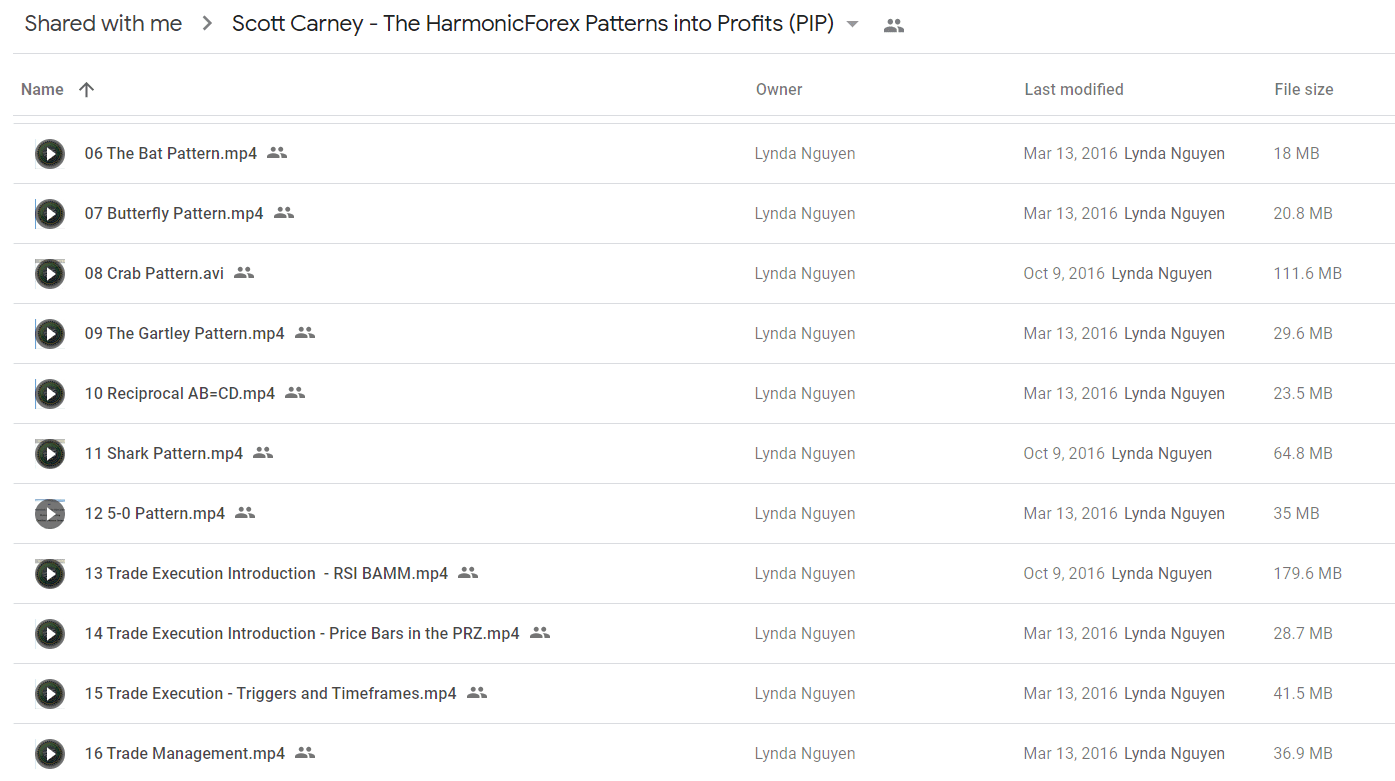Click the shared-folder people icon in the breadcrumb

click(894, 26)
